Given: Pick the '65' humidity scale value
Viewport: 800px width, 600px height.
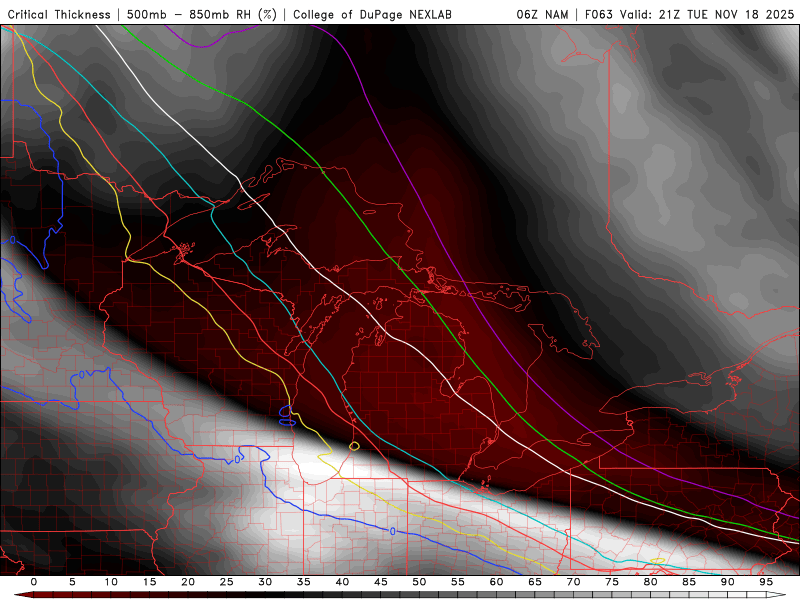Looking at the screenshot, I should pos(535,582).
